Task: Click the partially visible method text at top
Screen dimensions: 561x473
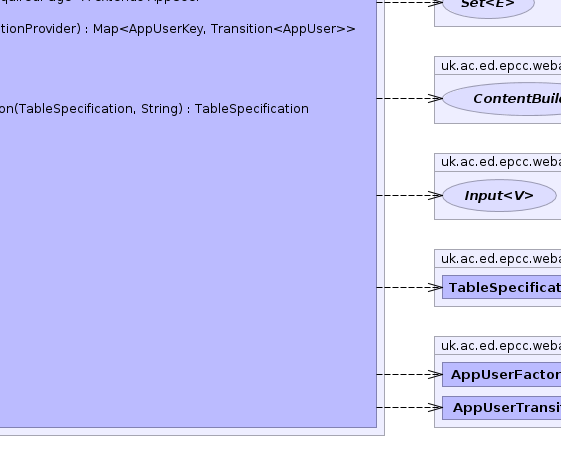Action: pos(100,1)
